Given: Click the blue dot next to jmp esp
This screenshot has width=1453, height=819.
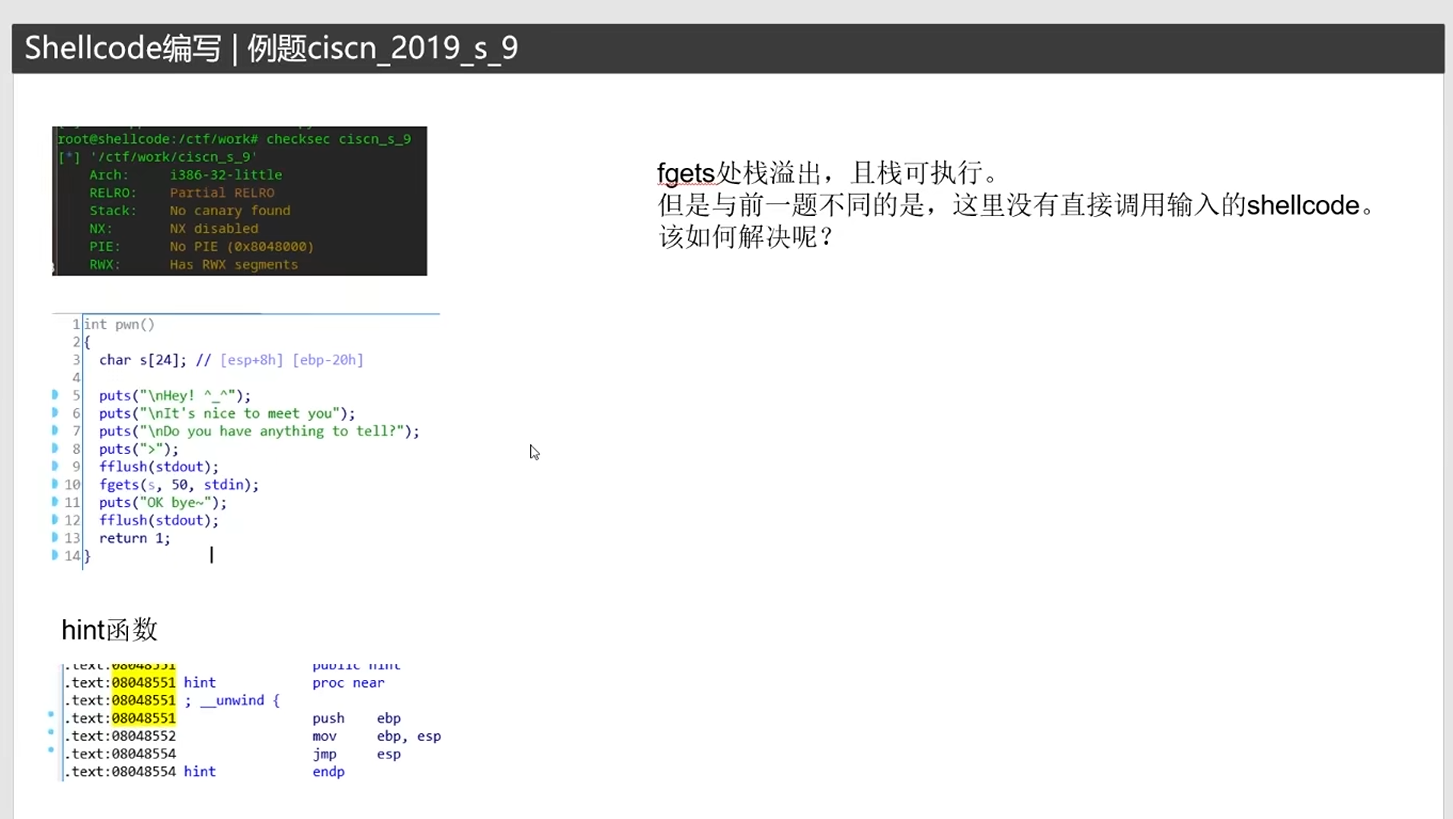Looking at the screenshot, I should (51, 750).
